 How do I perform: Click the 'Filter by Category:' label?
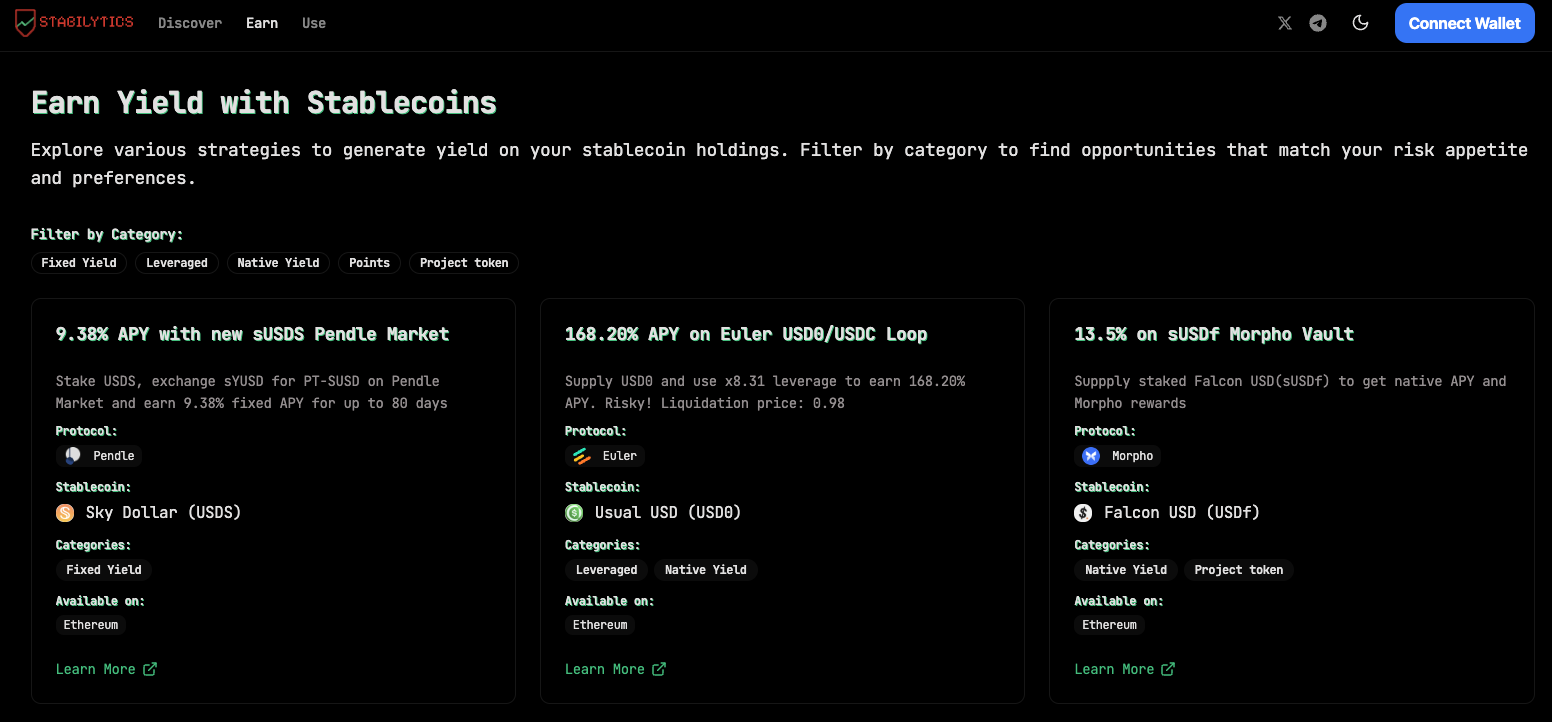tap(107, 234)
